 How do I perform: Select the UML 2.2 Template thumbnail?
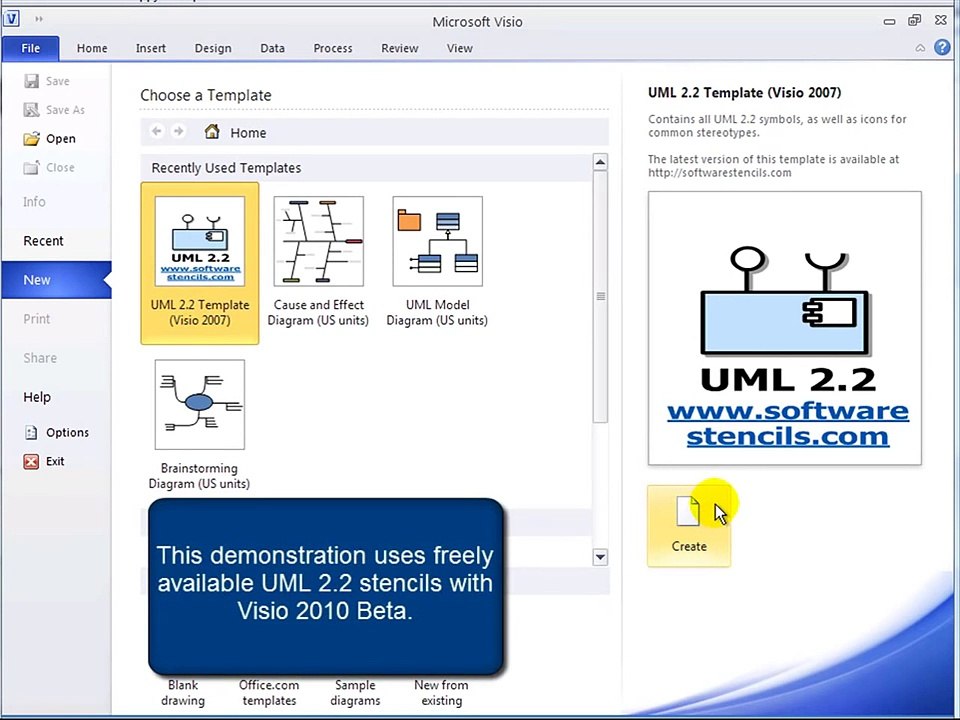200,241
